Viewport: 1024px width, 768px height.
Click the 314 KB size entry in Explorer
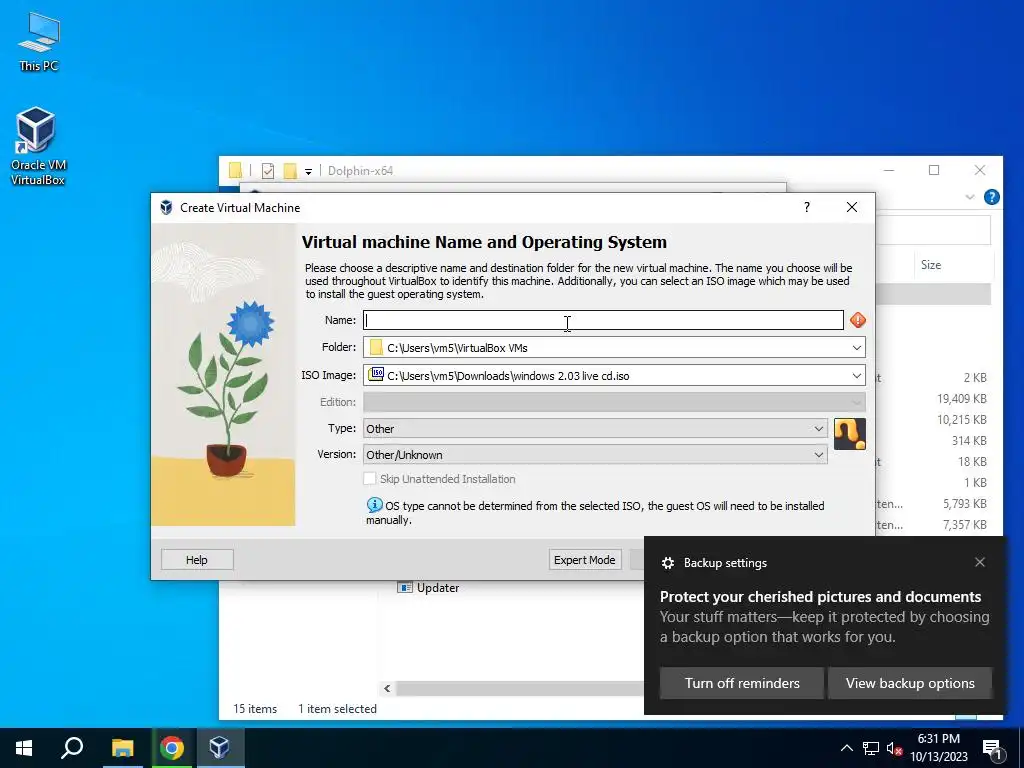tap(968, 440)
